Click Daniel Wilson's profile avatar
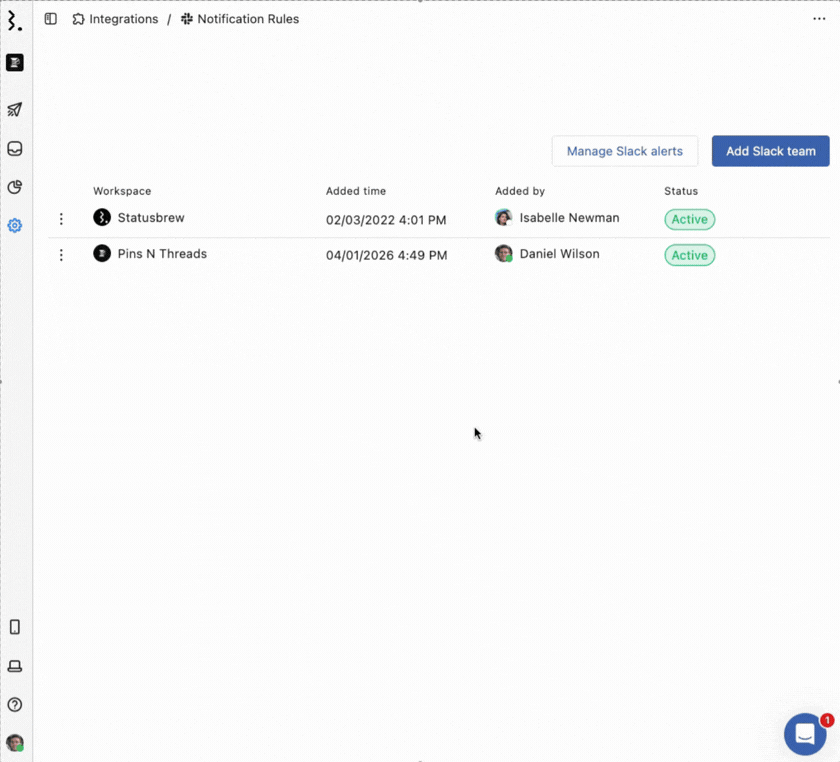This screenshot has width=840, height=762. [504, 254]
